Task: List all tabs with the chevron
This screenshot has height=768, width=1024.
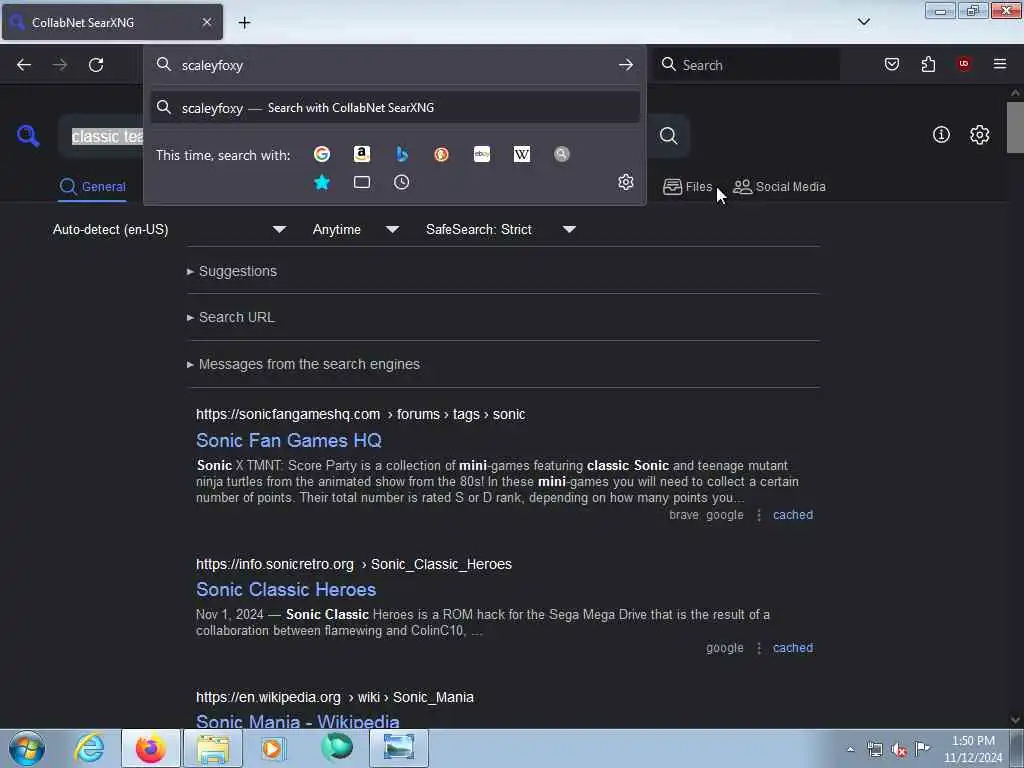Action: coord(864,22)
